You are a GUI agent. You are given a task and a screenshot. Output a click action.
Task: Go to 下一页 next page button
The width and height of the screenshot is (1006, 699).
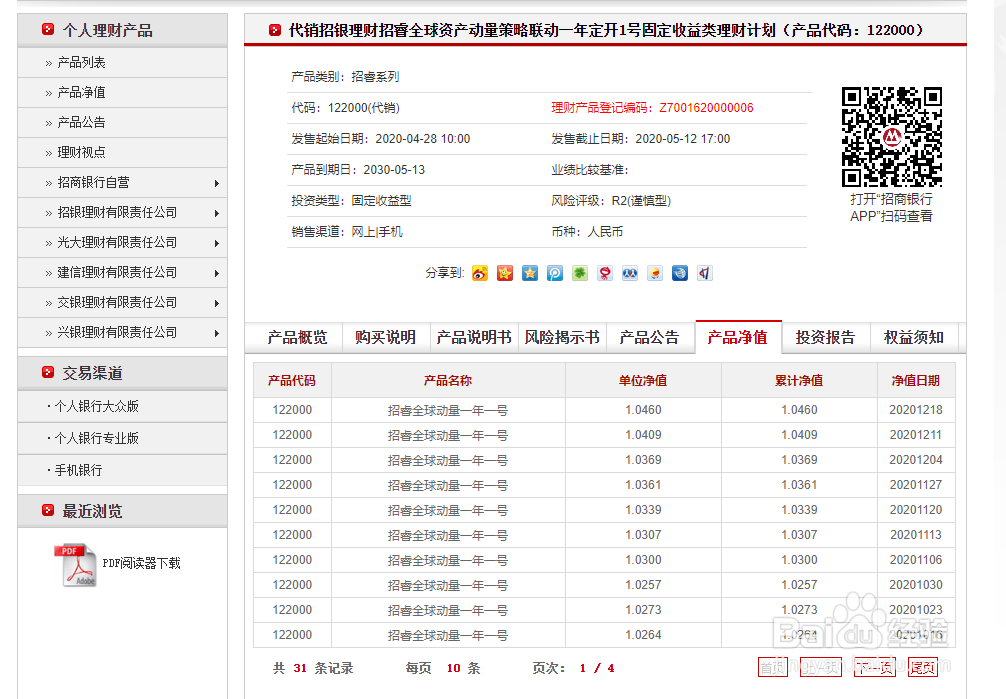coord(875,668)
